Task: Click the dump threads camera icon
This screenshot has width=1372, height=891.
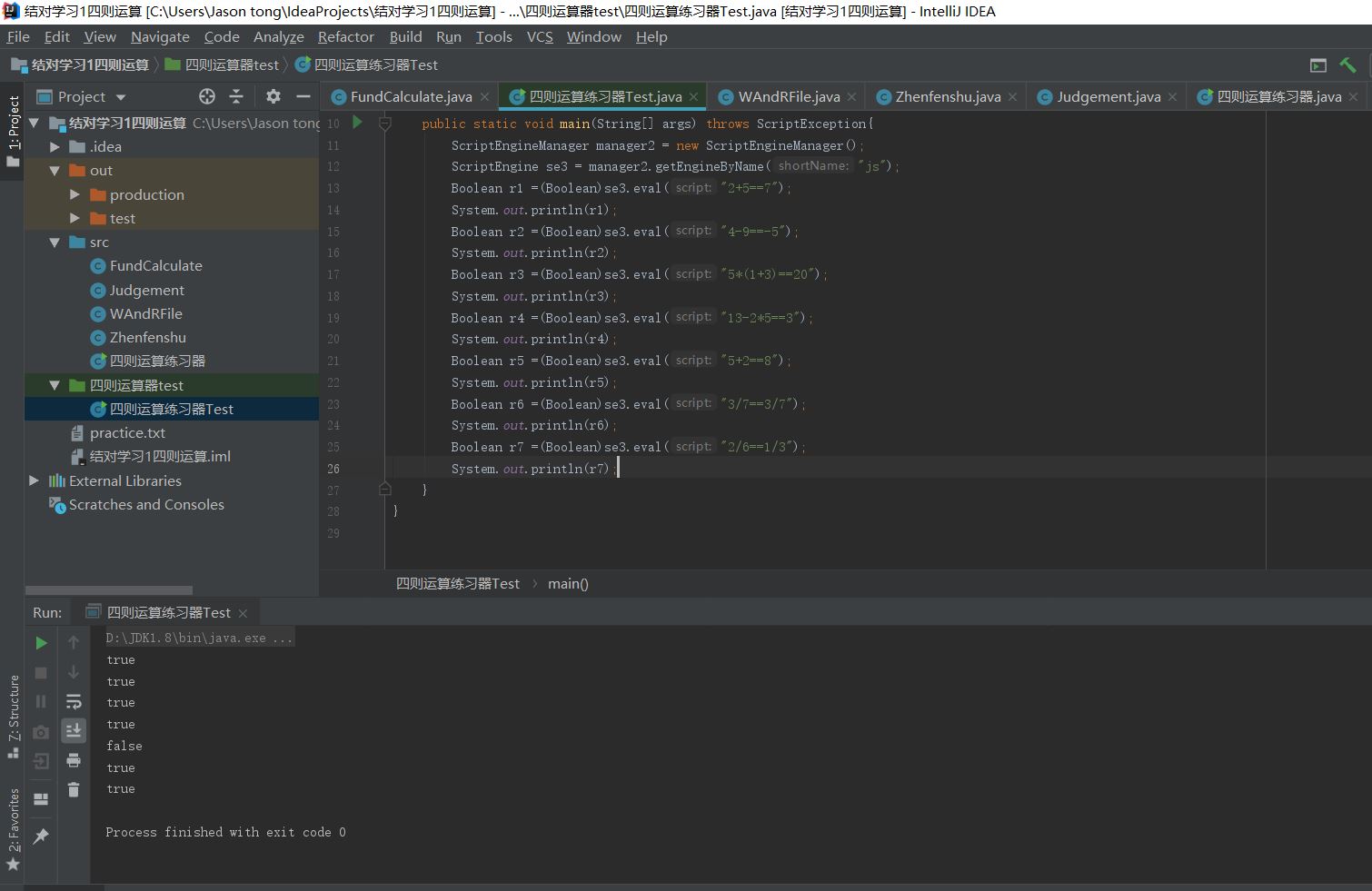Action: [41, 732]
